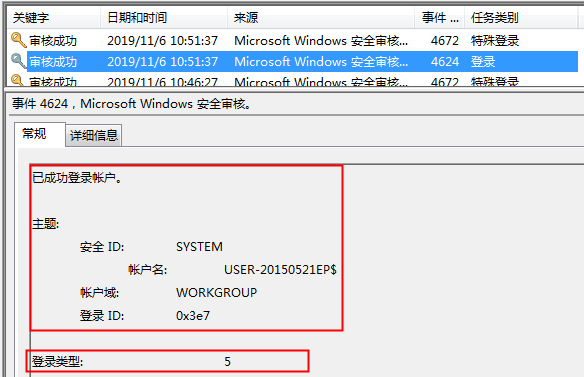Click the 帐户域 label
The width and height of the screenshot is (584, 377).
pos(99,292)
